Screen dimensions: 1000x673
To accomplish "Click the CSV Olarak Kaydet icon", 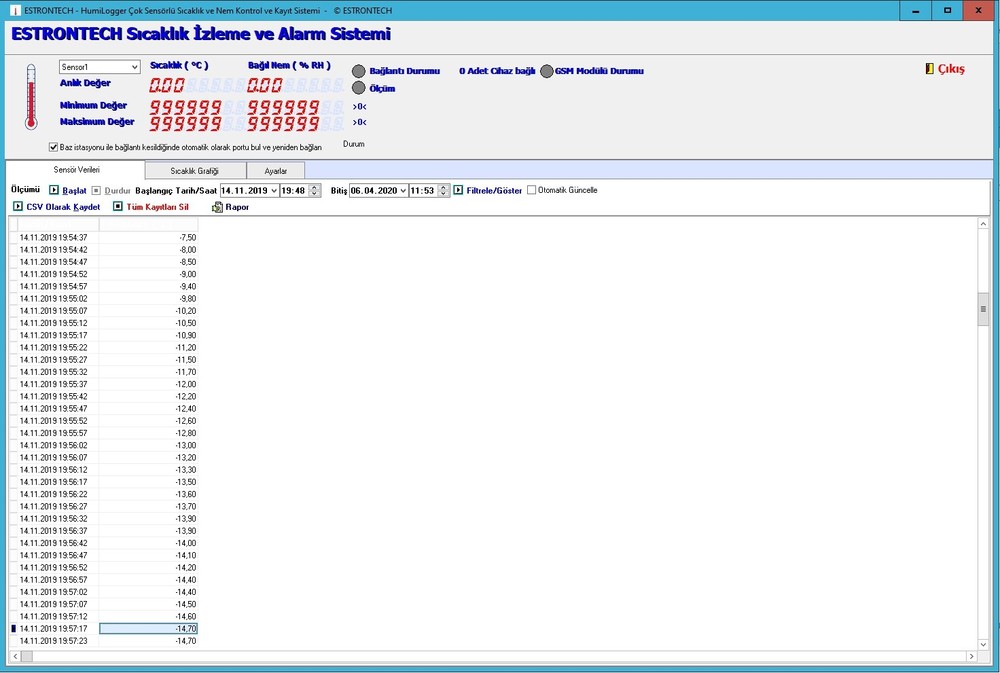I will coord(18,207).
